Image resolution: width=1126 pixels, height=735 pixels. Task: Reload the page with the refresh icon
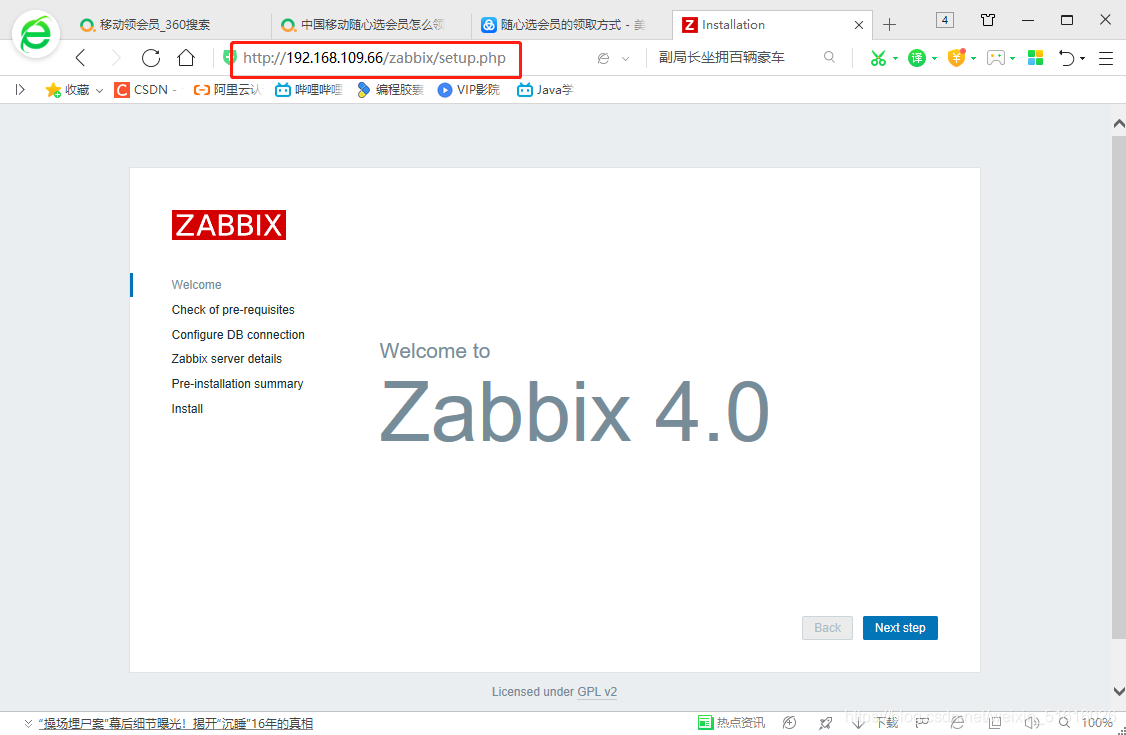[x=151, y=58]
